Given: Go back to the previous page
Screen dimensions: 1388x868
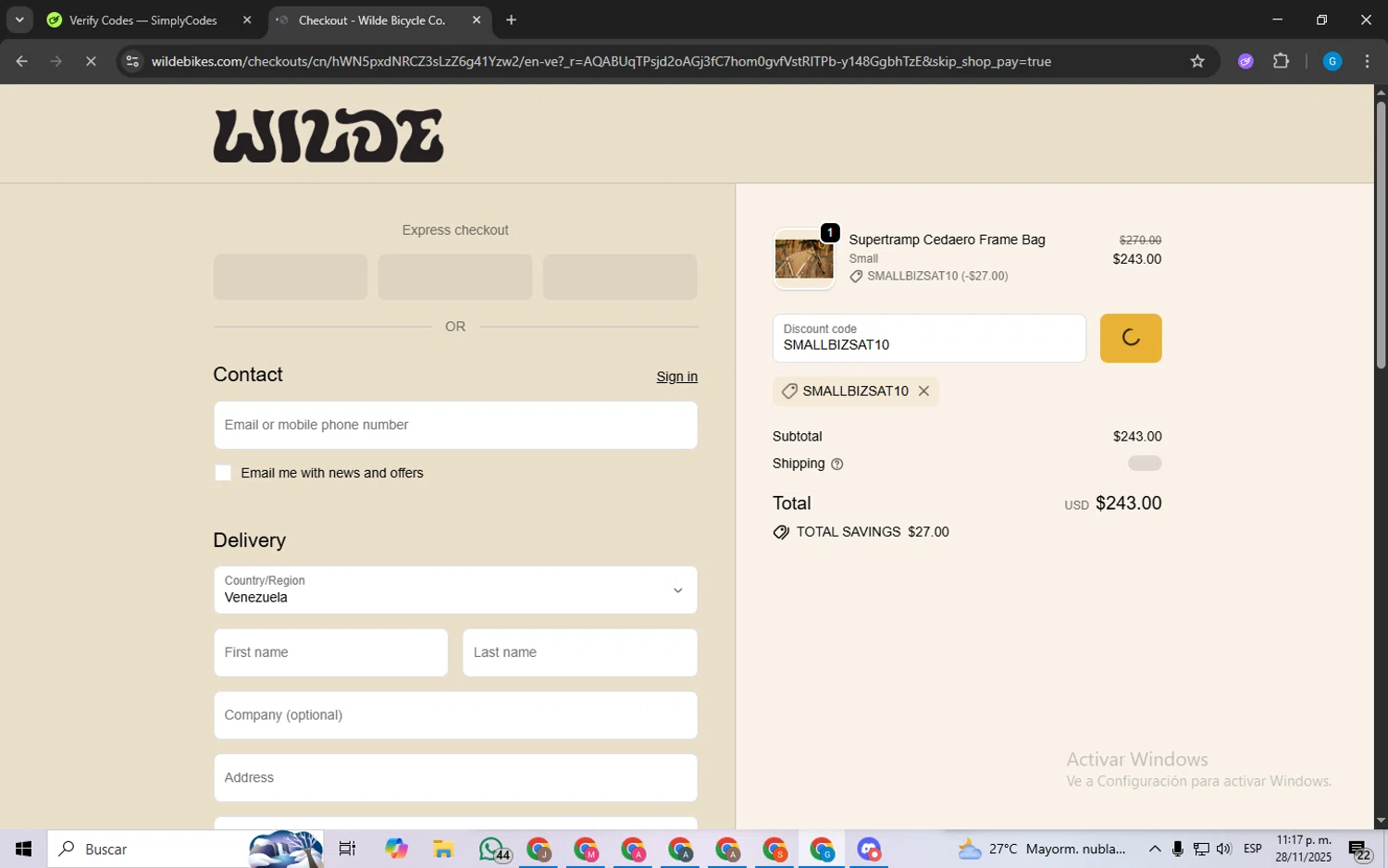Looking at the screenshot, I should pos(21,61).
